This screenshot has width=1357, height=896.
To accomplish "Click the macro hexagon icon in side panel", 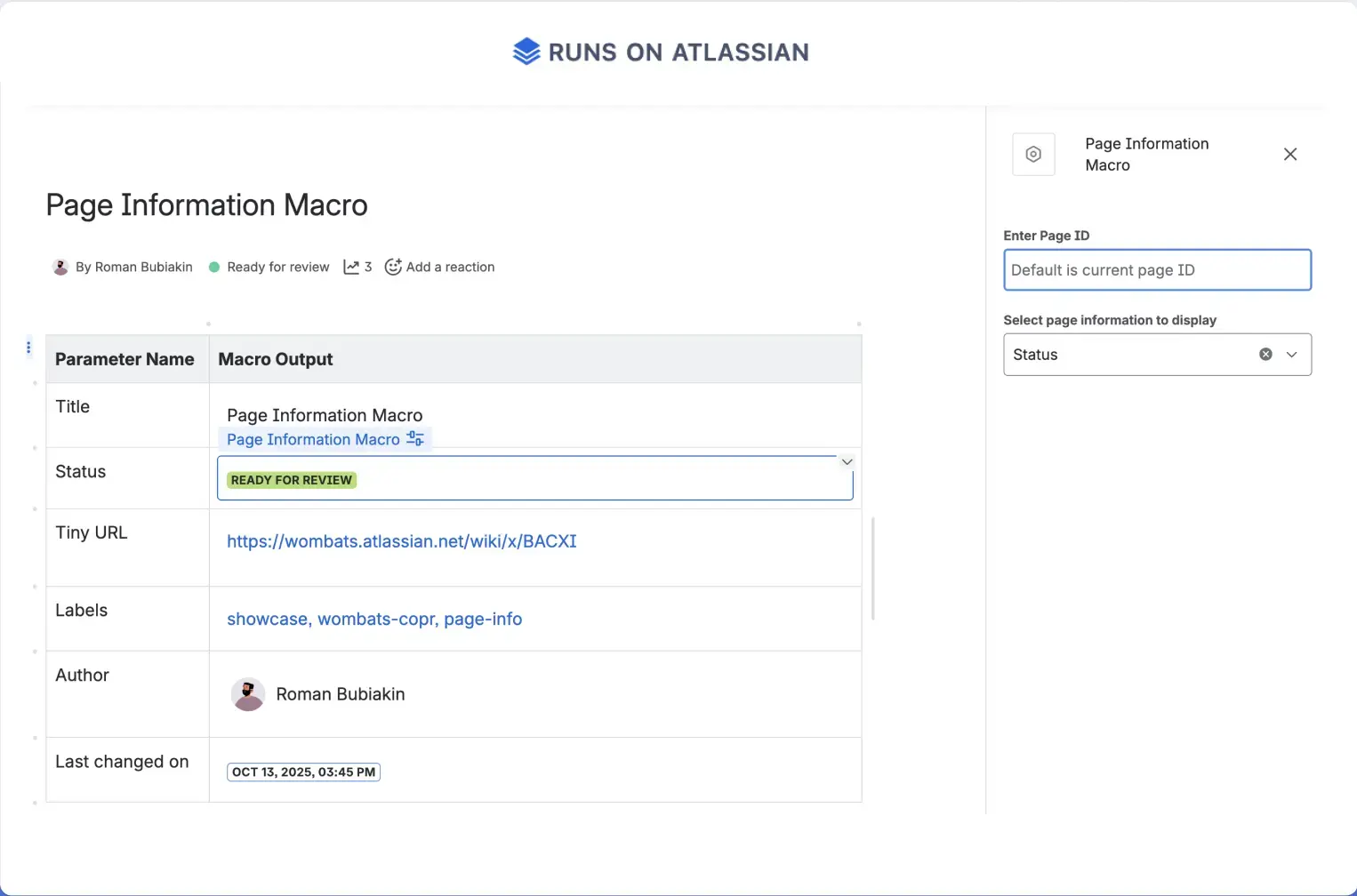I will click(x=1033, y=155).
